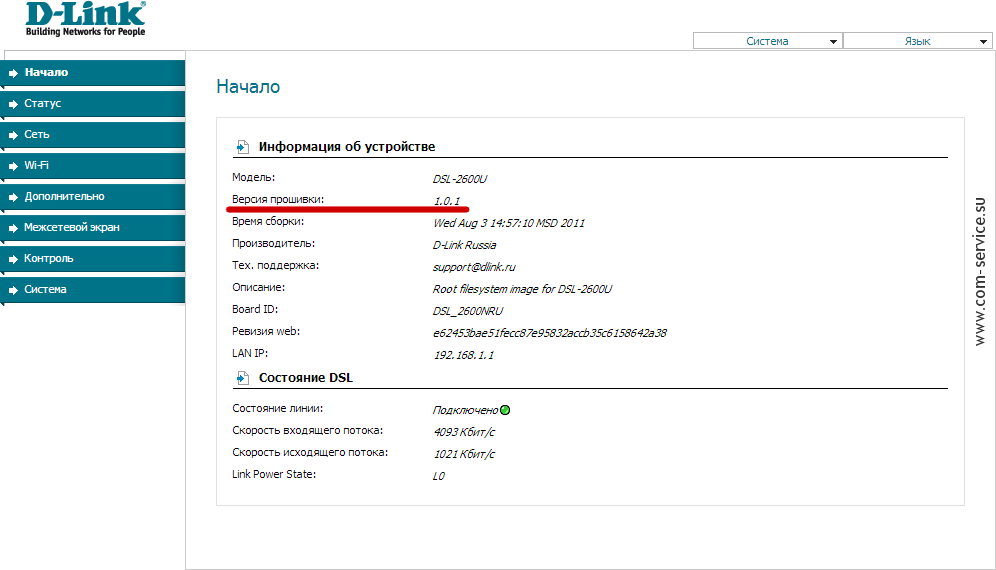Viewport: 996px width, 570px height.
Task: Click model value DSL-2600U
Action: coord(460,179)
